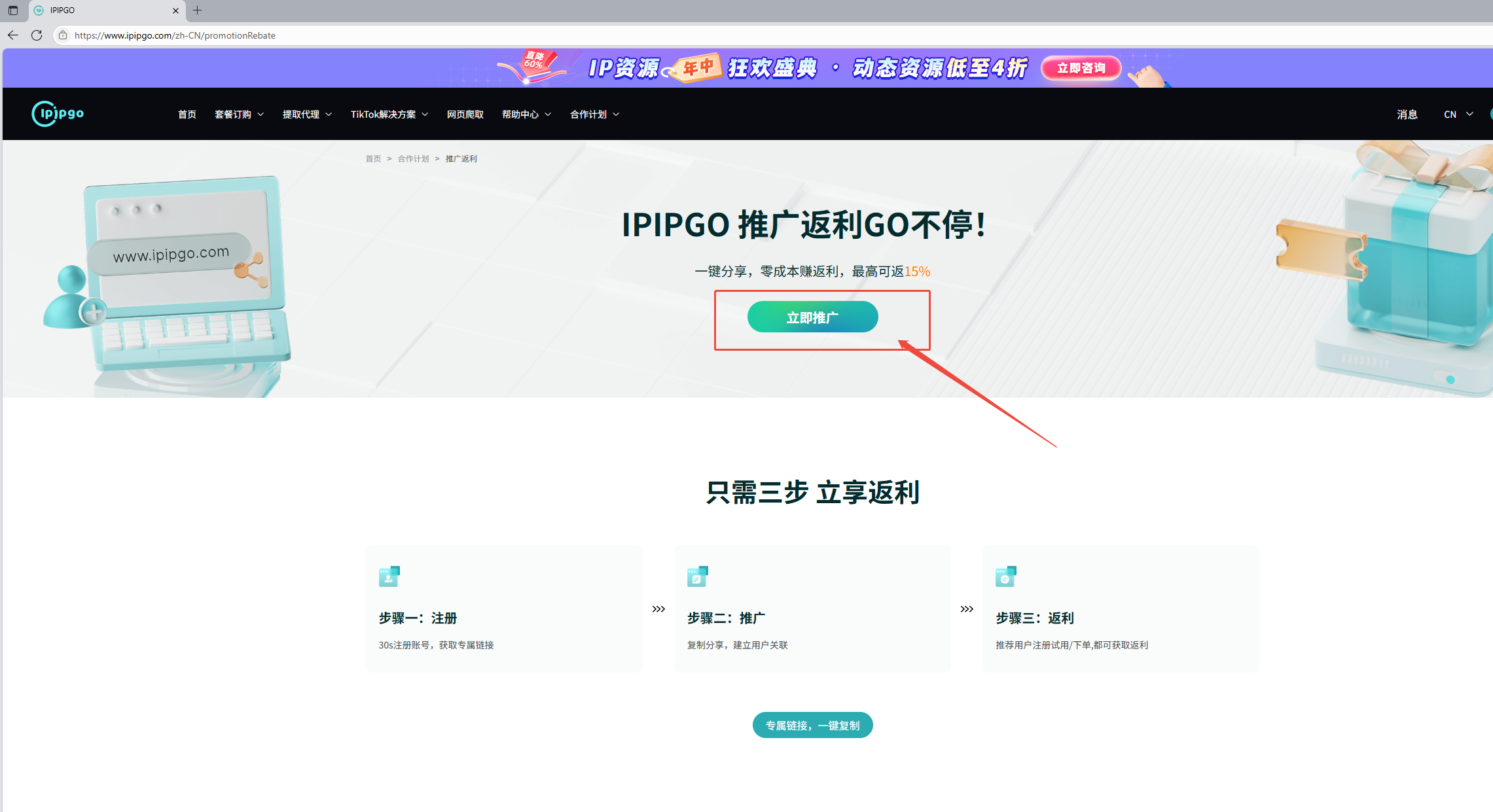Image resolution: width=1493 pixels, height=812 pixels.
Task: Open the tab actions menu icon
Action: (x=13, y=10)
